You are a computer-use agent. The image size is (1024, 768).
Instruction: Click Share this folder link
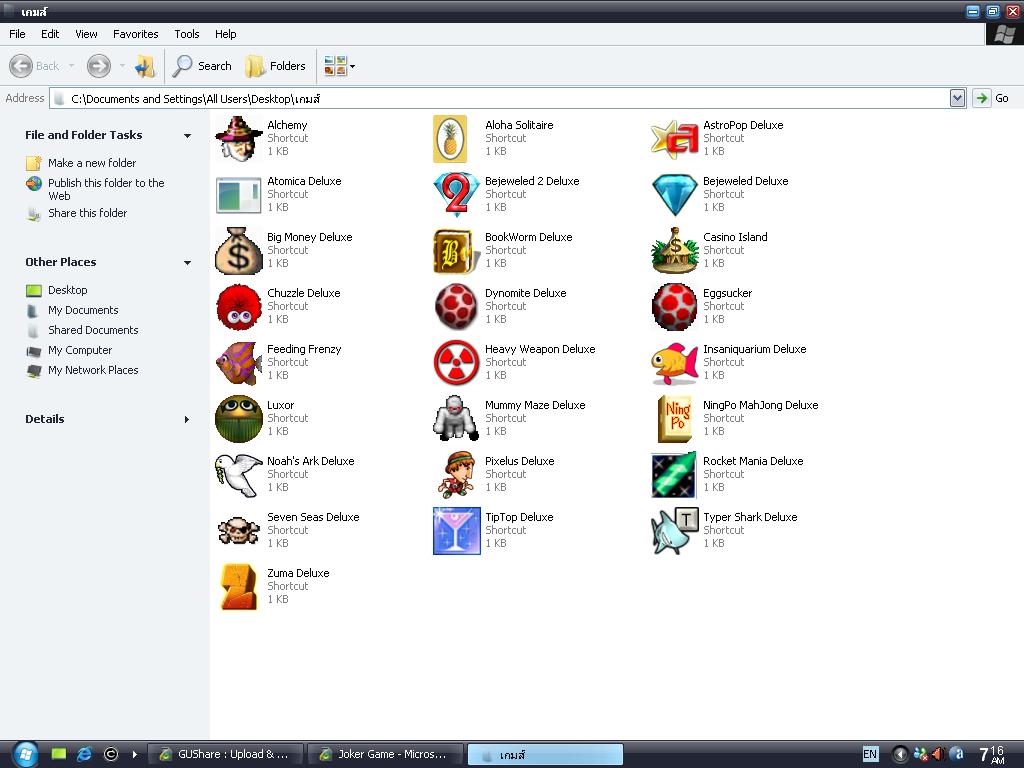(88, 213)
